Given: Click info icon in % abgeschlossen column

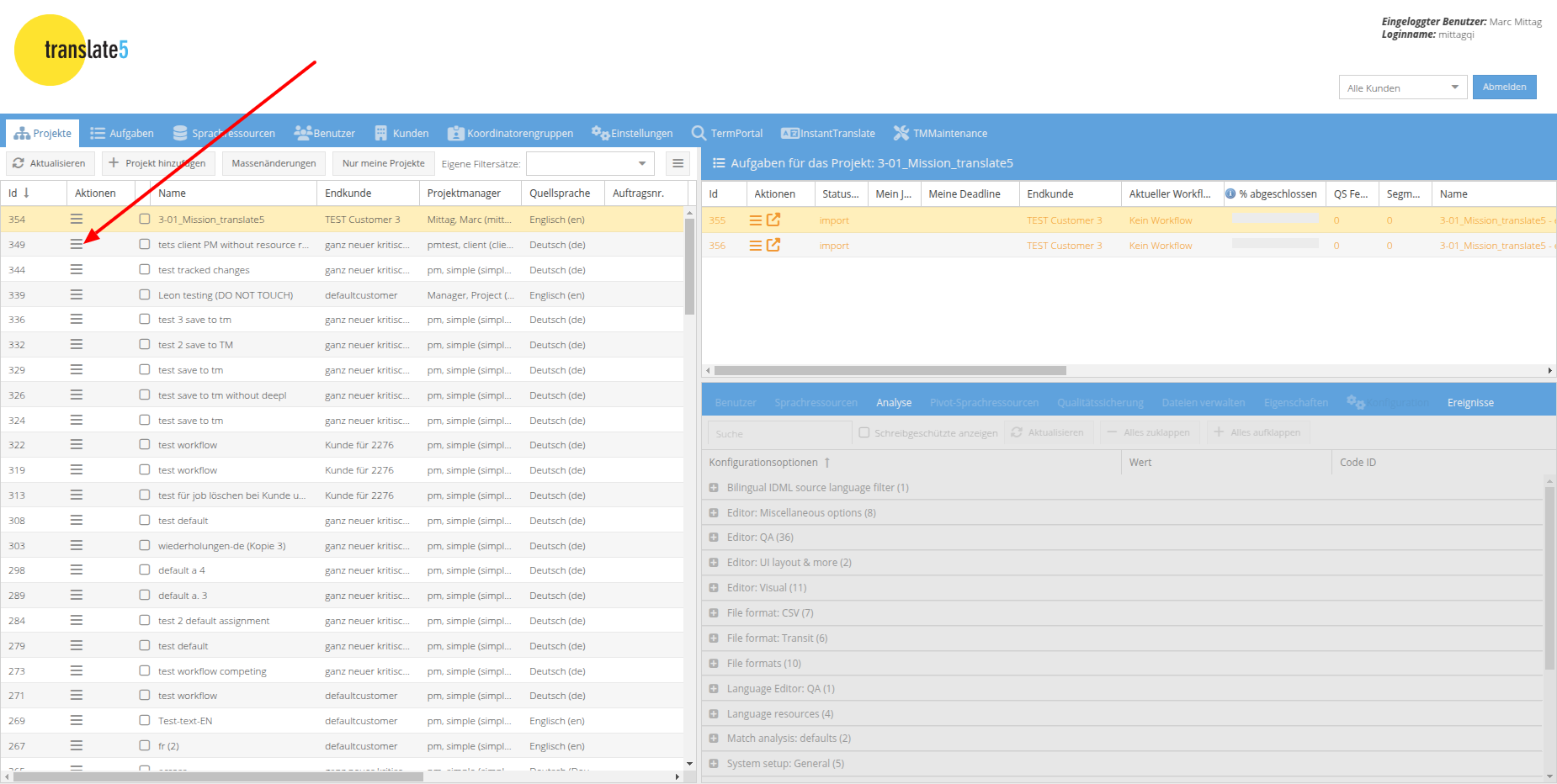Looking at the screenshot, I should [1230, 193].
